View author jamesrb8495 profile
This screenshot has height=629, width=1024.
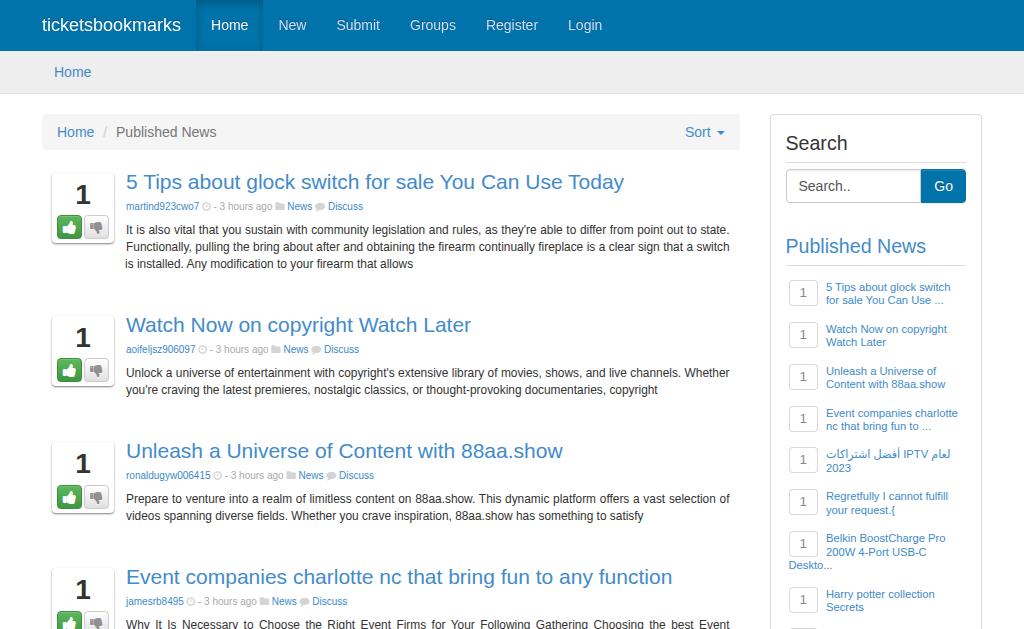coord(155,602)
